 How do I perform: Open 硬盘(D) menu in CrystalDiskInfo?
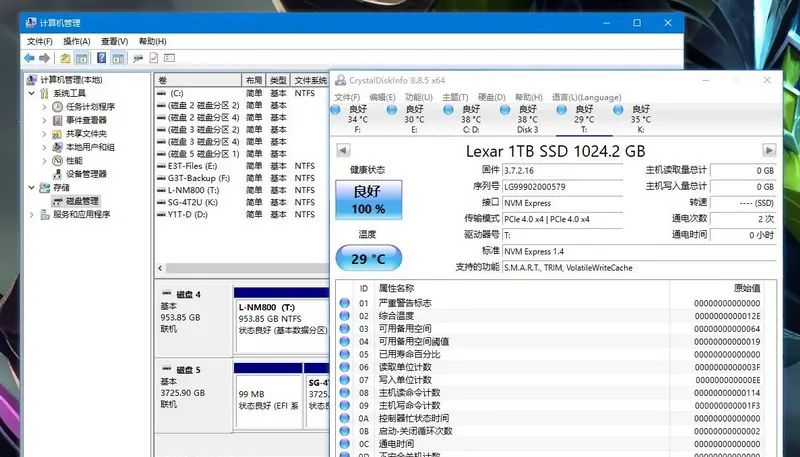pyautogui.click(x=491, y=97)
